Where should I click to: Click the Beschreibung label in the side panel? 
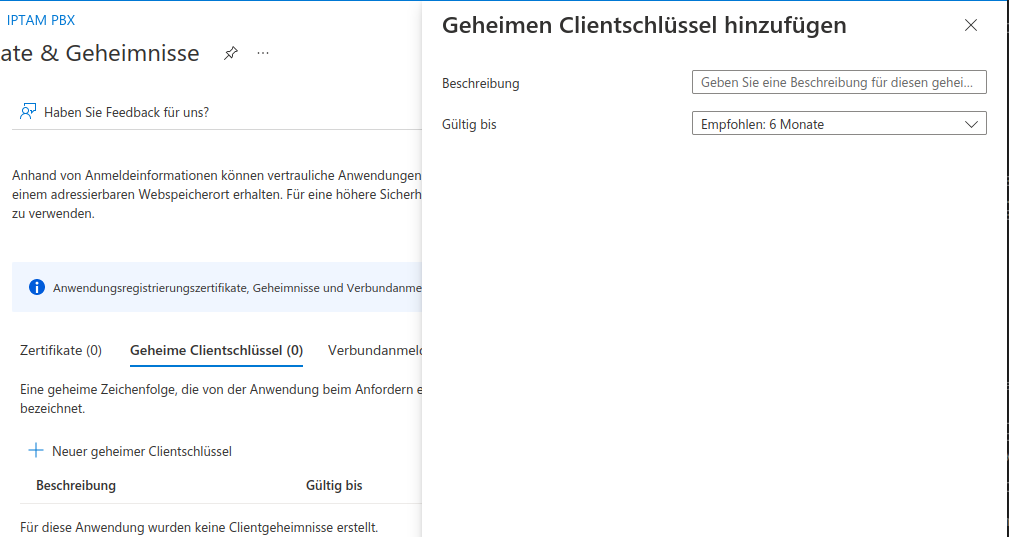pos(481,84)
